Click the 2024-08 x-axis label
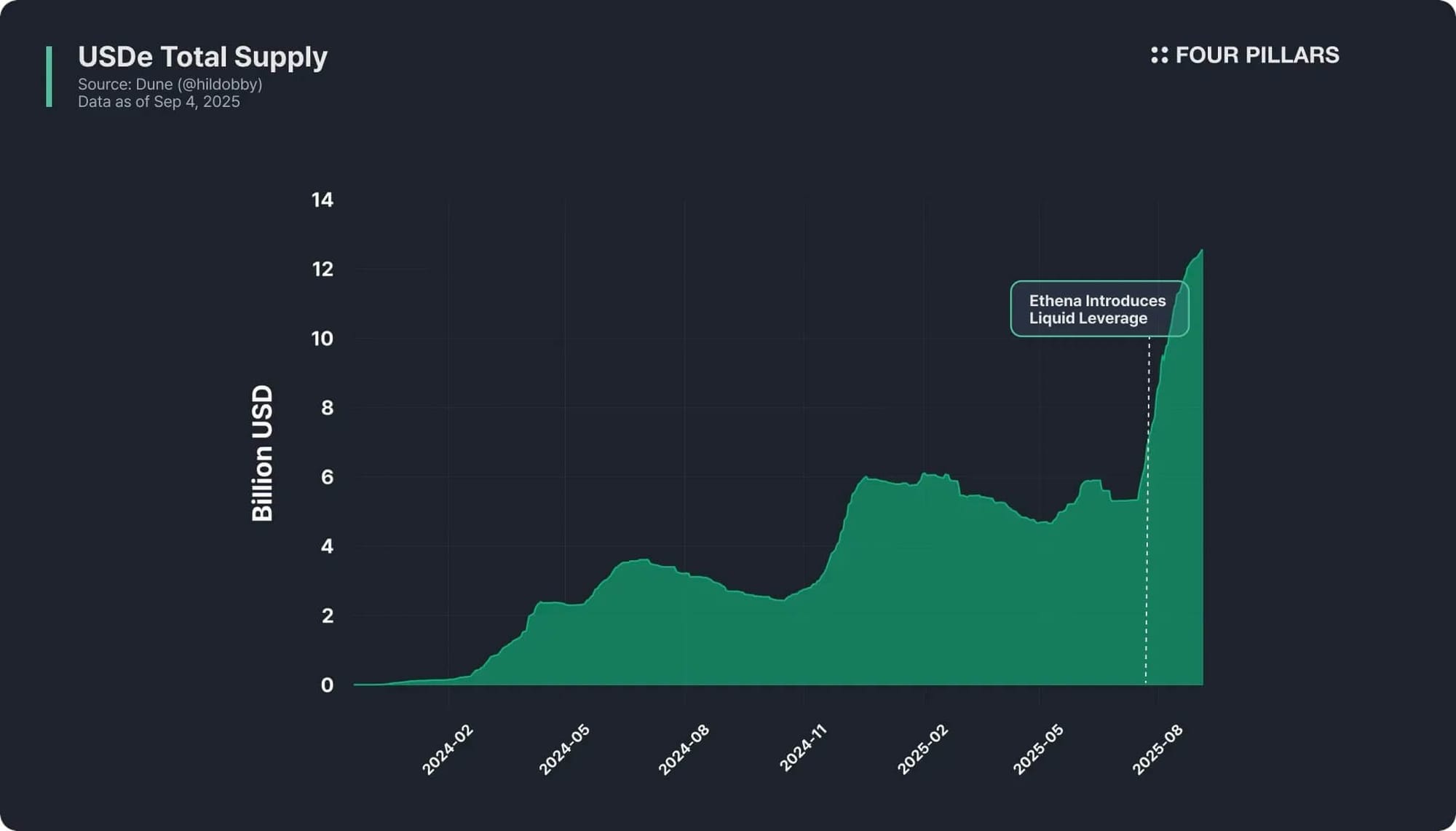 (x=683, y=749)
